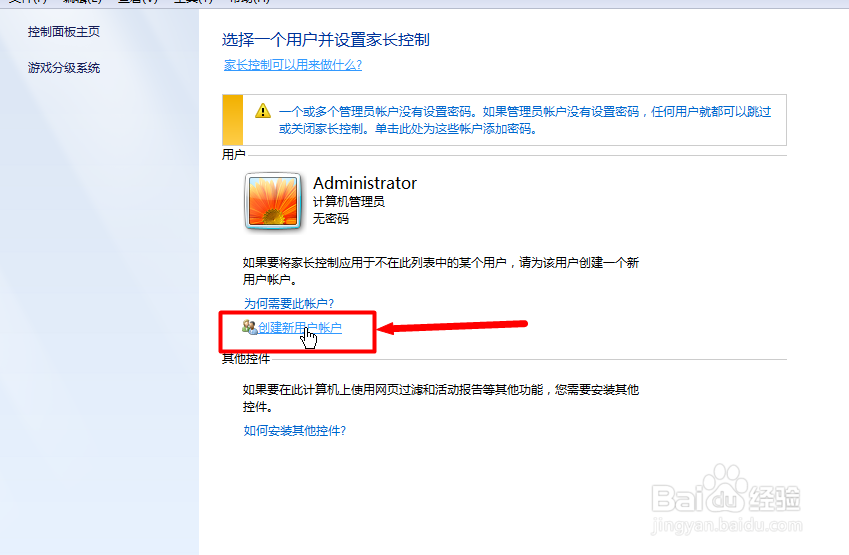Open the 为何需要此帐户? link
The width and height of the screenshot is (849, 555).
point(289,303)
